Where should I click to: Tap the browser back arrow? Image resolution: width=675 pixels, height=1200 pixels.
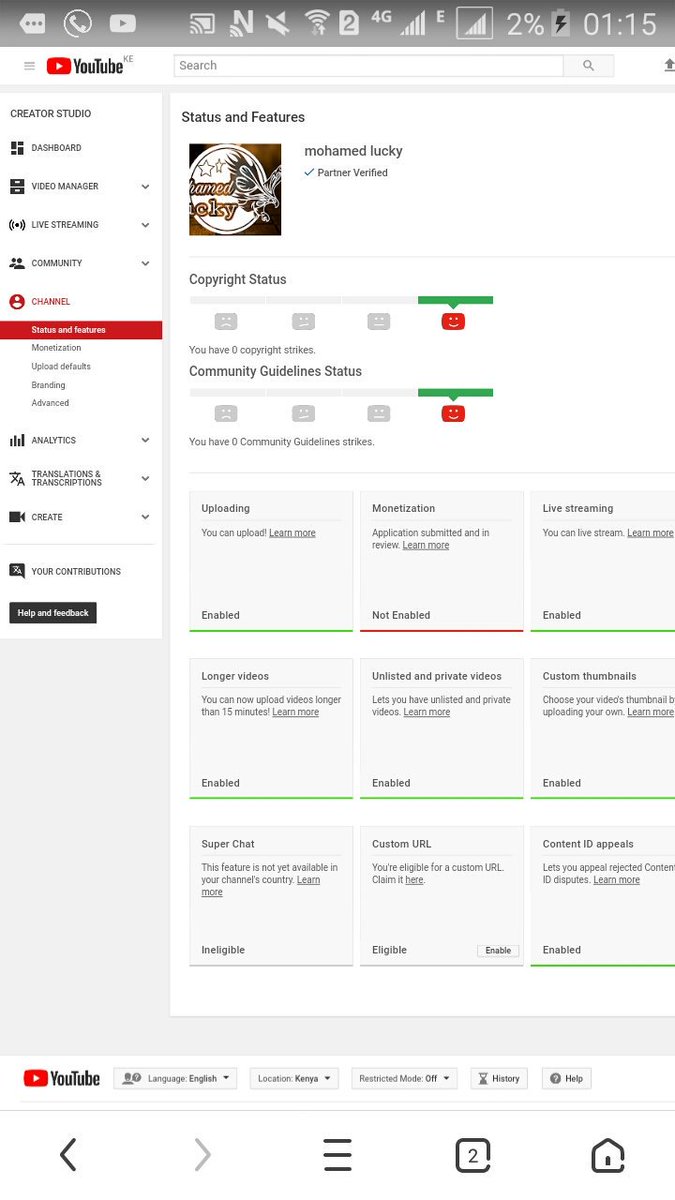point(68,1155)
